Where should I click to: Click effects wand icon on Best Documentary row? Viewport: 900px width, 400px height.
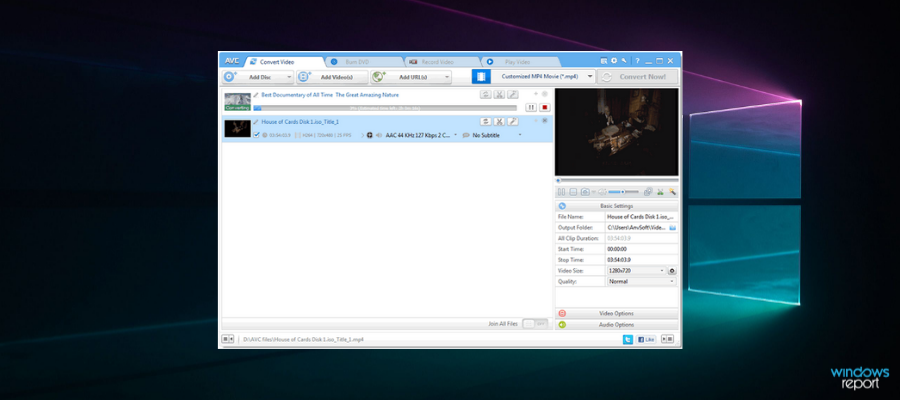[513, 95]
